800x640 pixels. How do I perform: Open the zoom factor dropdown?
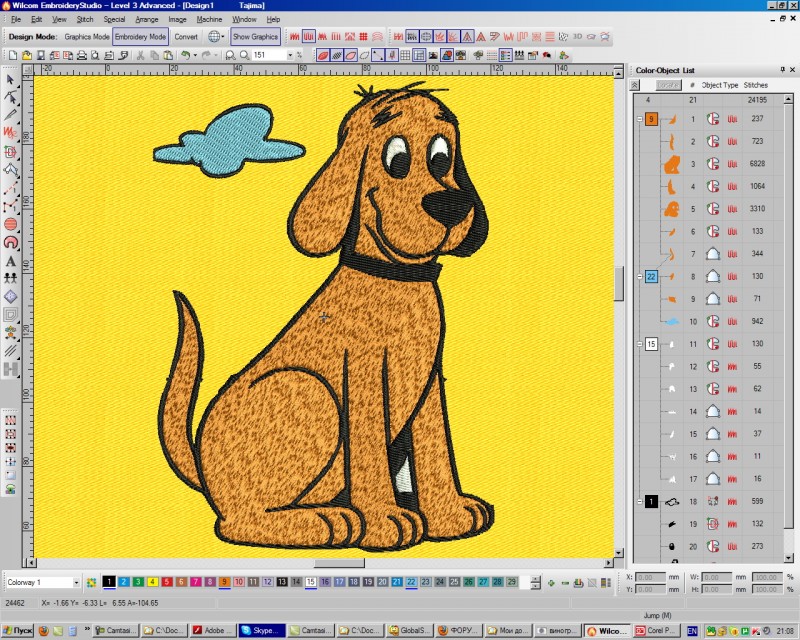coord(290,55)
